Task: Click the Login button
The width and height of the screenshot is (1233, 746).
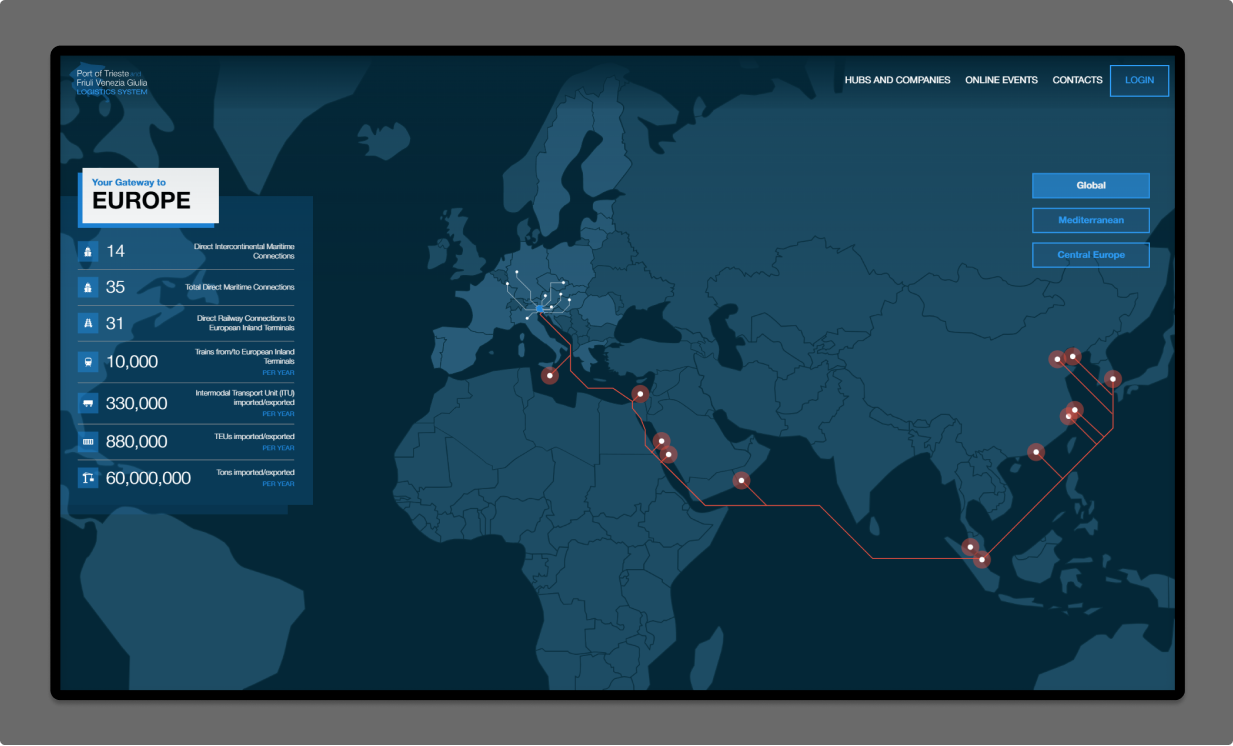Action: [x=1139, y=80]
